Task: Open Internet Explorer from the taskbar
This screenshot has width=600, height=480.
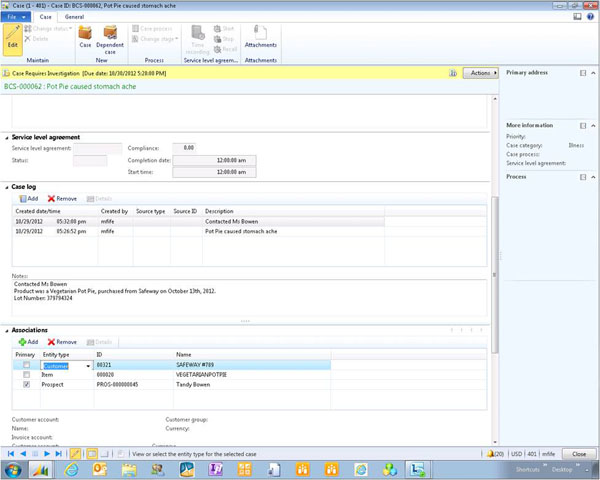Action: (71, 468)
